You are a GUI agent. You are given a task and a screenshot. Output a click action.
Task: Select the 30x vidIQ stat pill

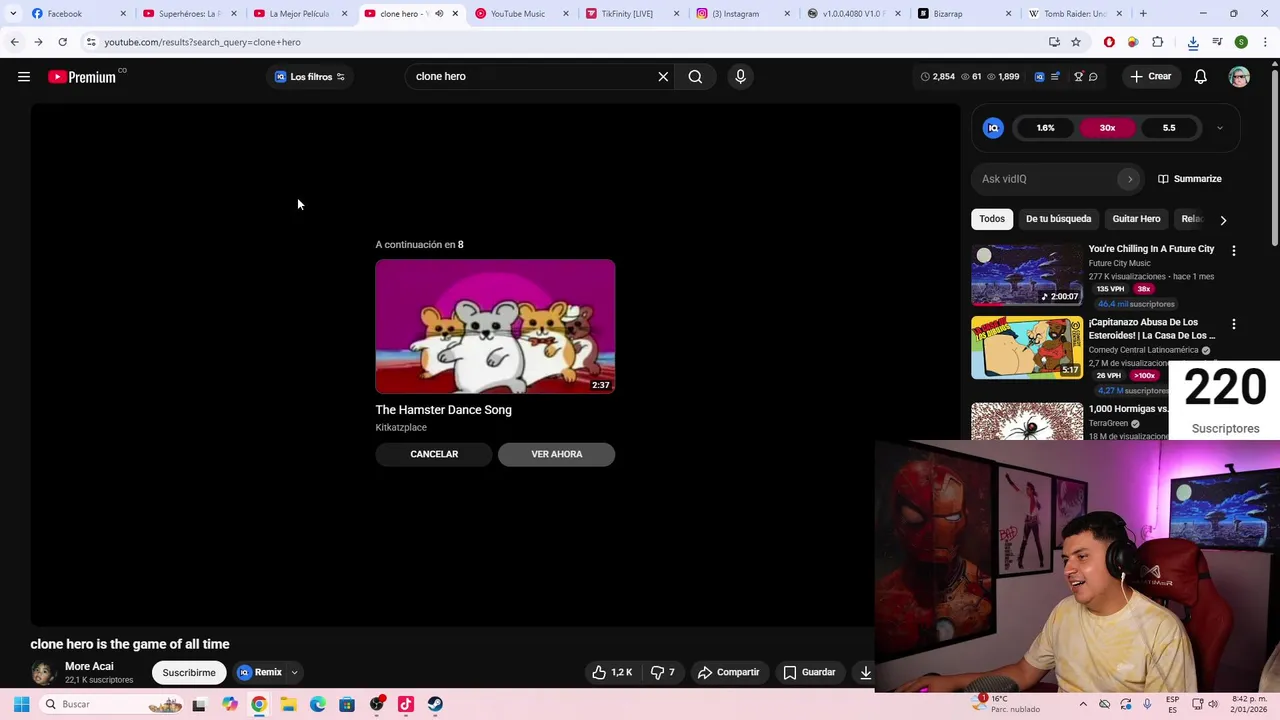1107,128
